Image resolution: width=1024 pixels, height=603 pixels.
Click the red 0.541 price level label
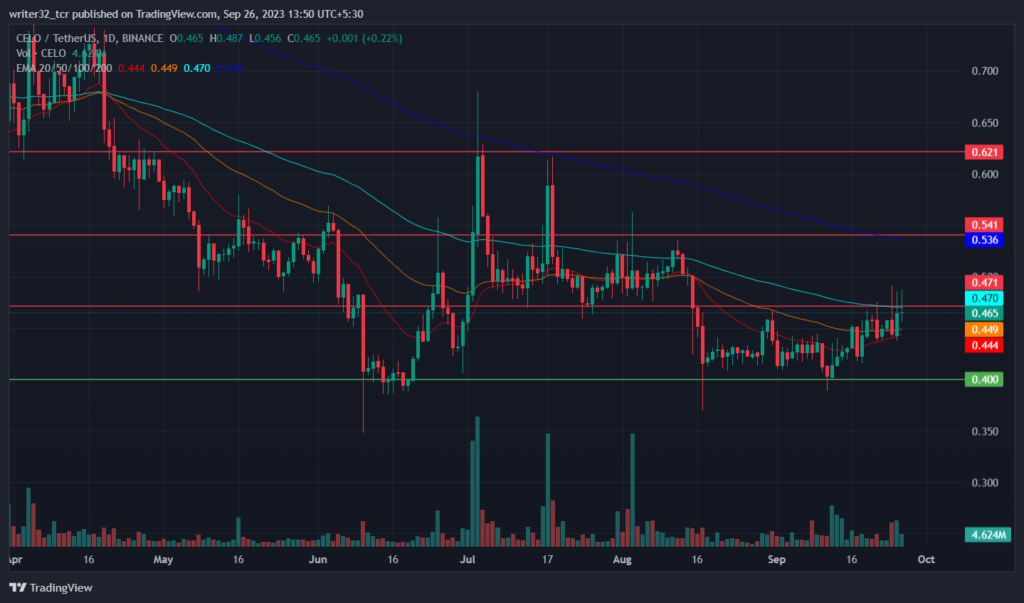tap(984, 225)
